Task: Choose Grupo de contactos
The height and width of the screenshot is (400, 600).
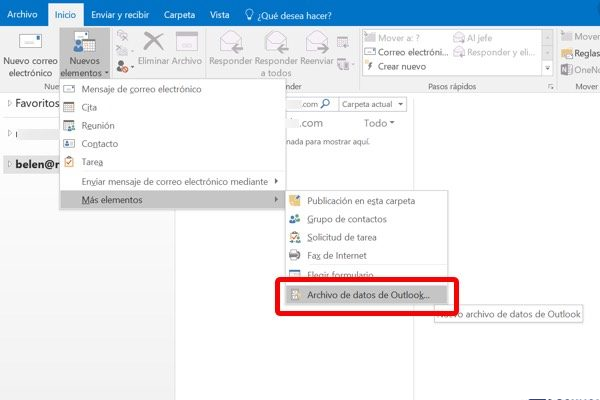Action: click(x=367, y=219)
